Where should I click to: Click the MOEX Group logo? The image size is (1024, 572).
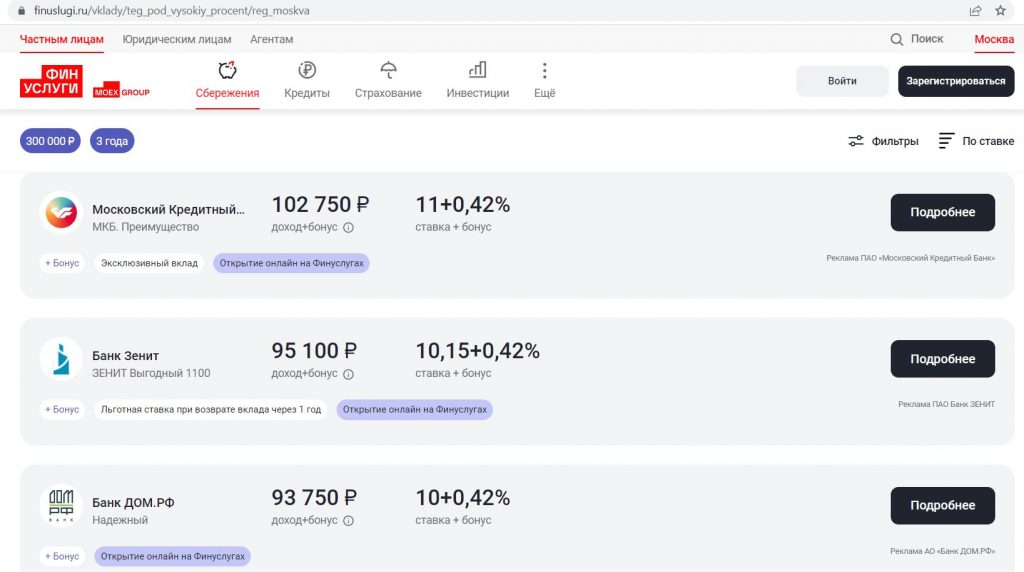tap(121, 92)
